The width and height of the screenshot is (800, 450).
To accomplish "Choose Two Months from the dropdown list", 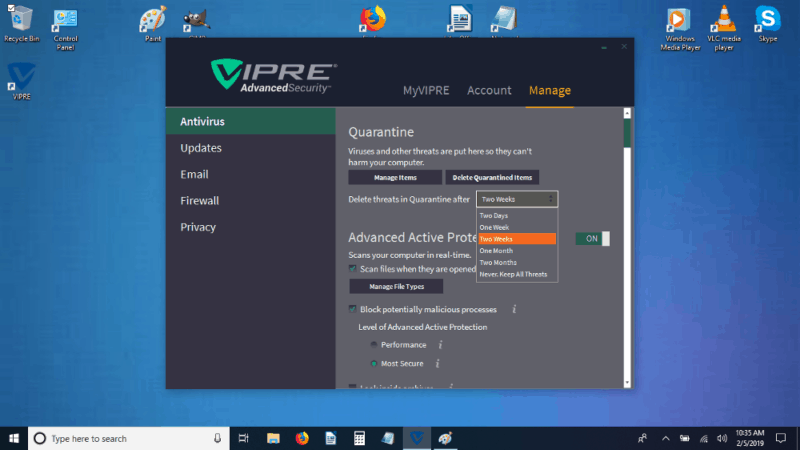I will tap(517, 262).
